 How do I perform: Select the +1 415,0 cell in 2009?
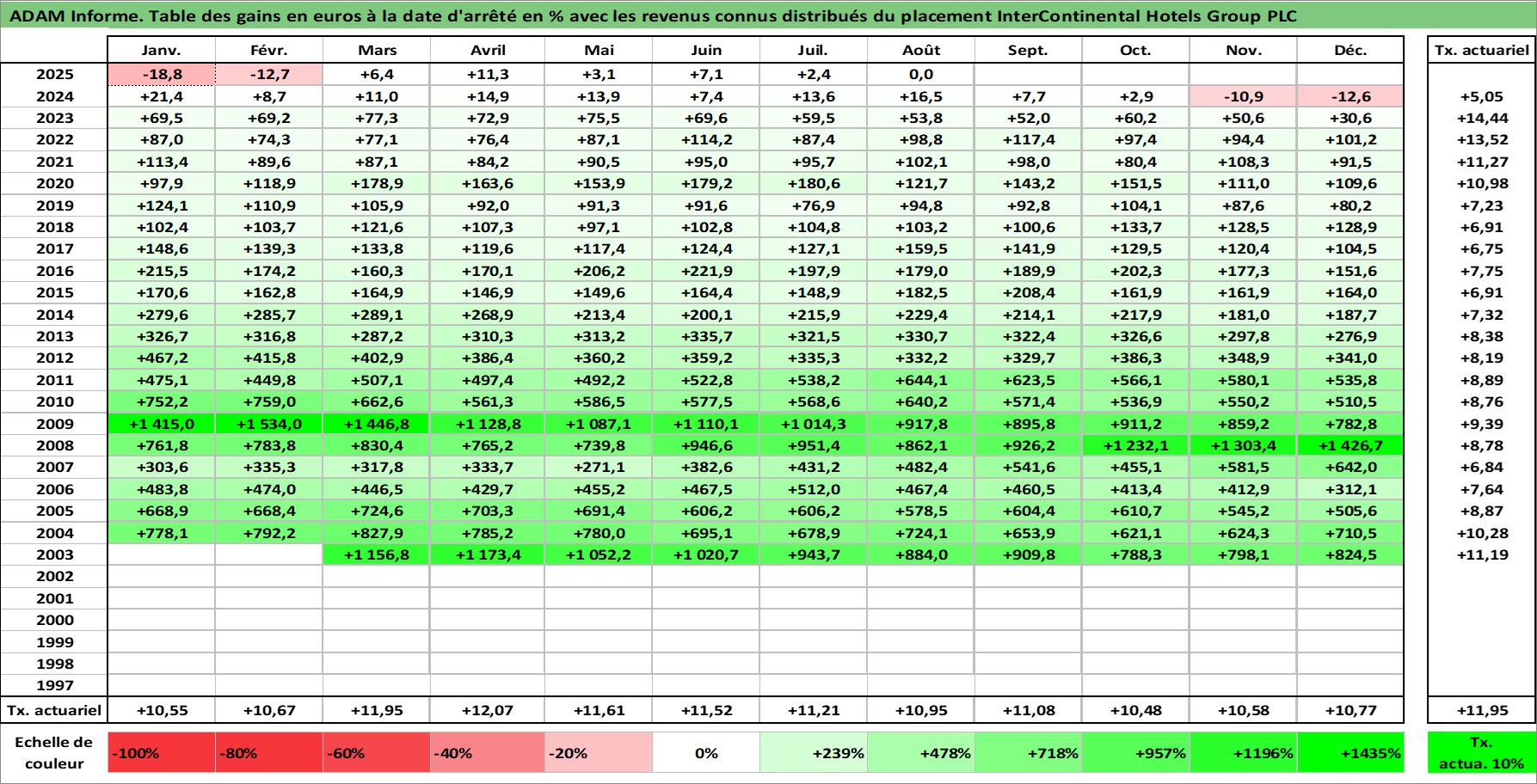pos(161,423)
